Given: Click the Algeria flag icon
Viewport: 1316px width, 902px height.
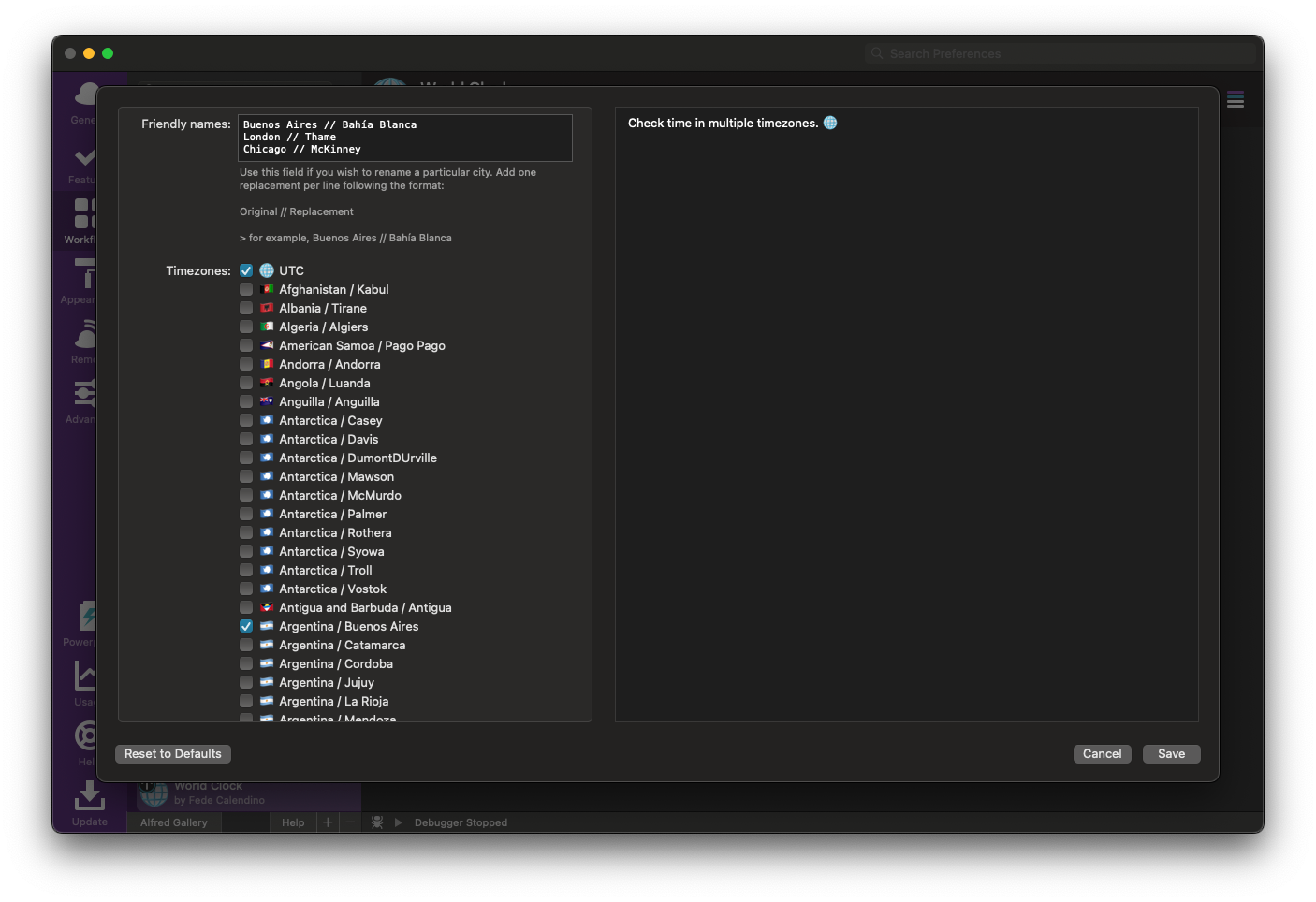Looking at the screenshot, I should click(x=267, y=327).
